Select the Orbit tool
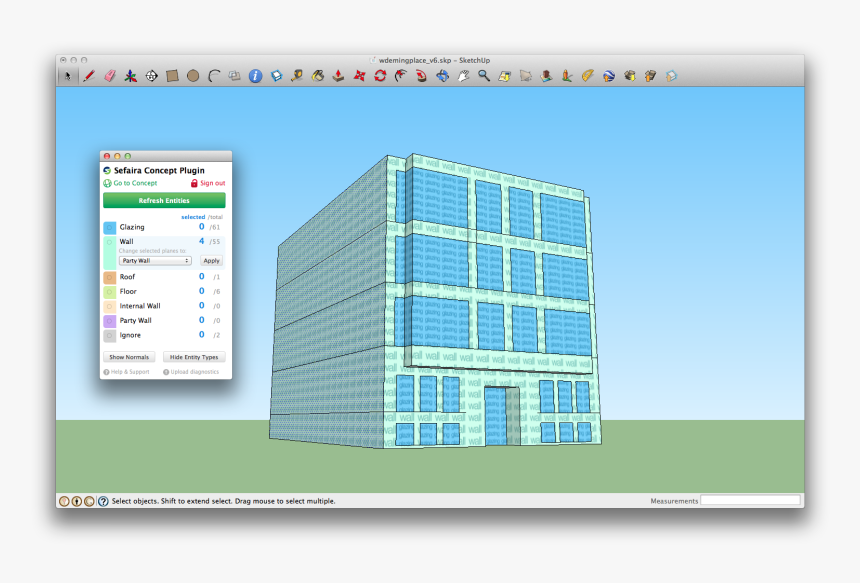The image size is (860, 583). coord(443,75)
